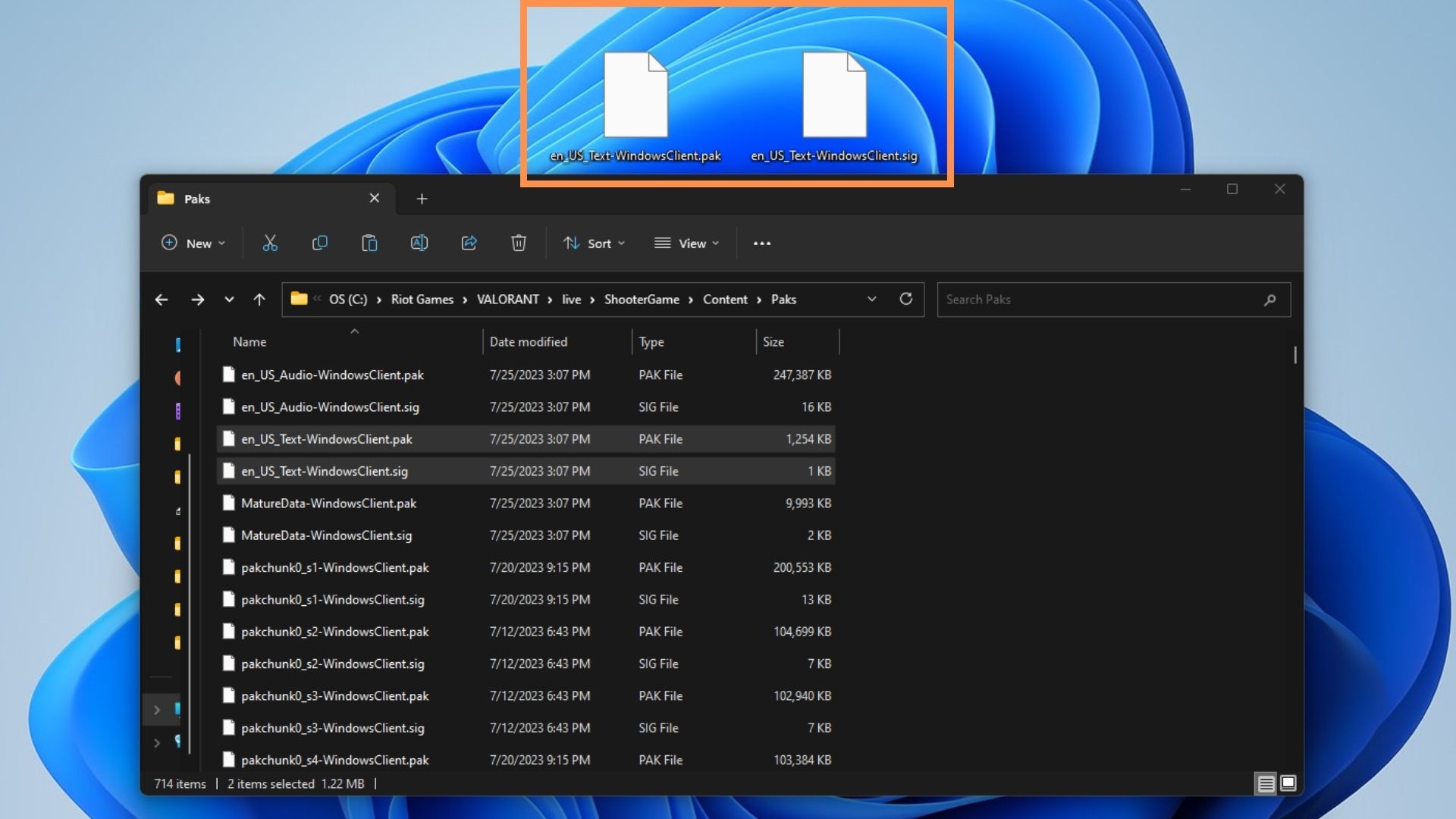Screen dimensions: 1456x819
Task: Click the Cut scissors icon in toolbar
Action: pos(270,243)
